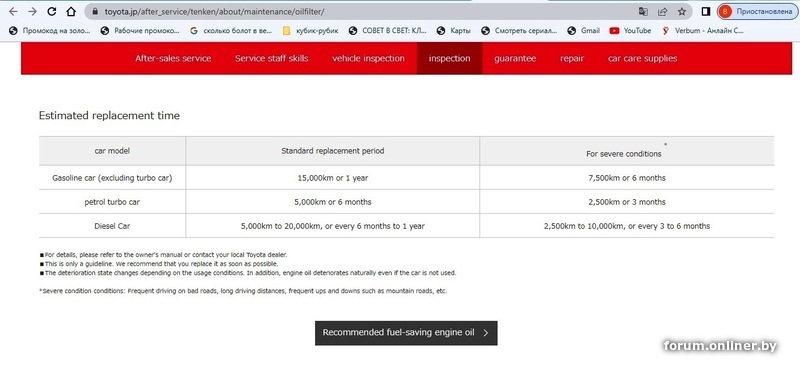Click the Gasoline car (excluding turbo car) cell
Viewport: 800px width, 369px height.
tap(112, 178)
